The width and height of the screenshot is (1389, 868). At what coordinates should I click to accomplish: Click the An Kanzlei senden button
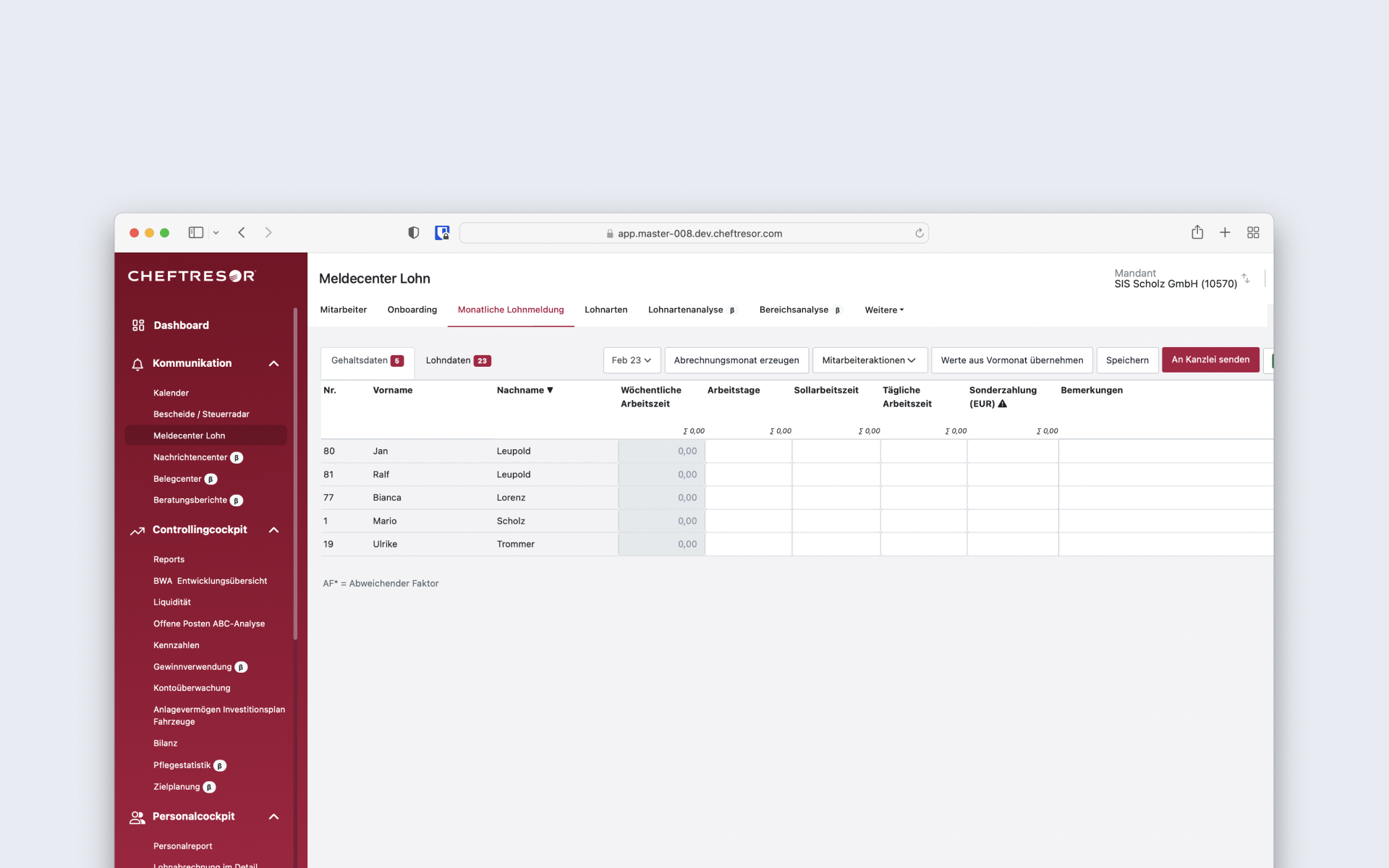pyautogui.click(x=1210, y=359)
